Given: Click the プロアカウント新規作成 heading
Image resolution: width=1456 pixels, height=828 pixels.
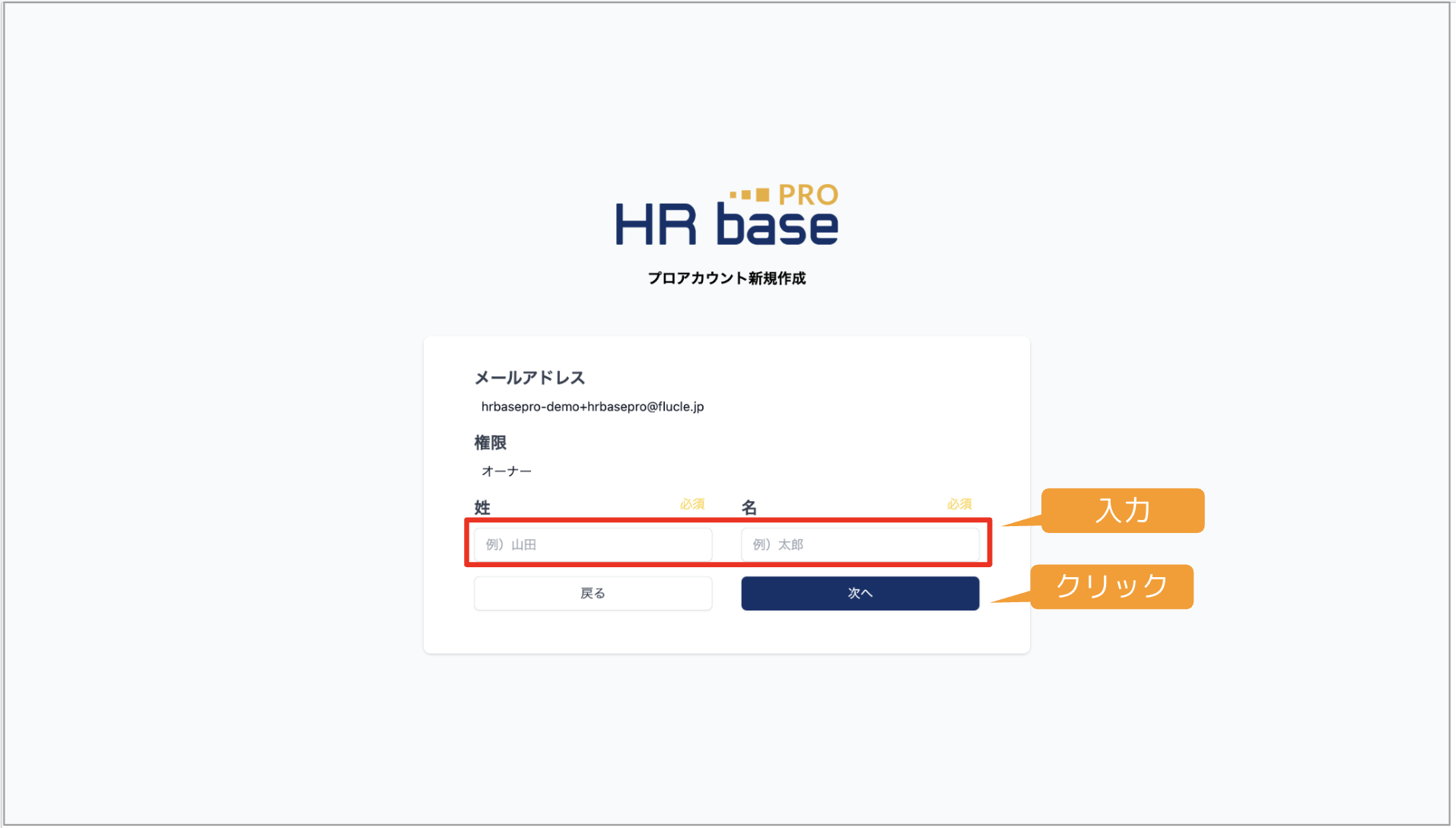Looking at the screenshot, I should [x=726, y=278].
